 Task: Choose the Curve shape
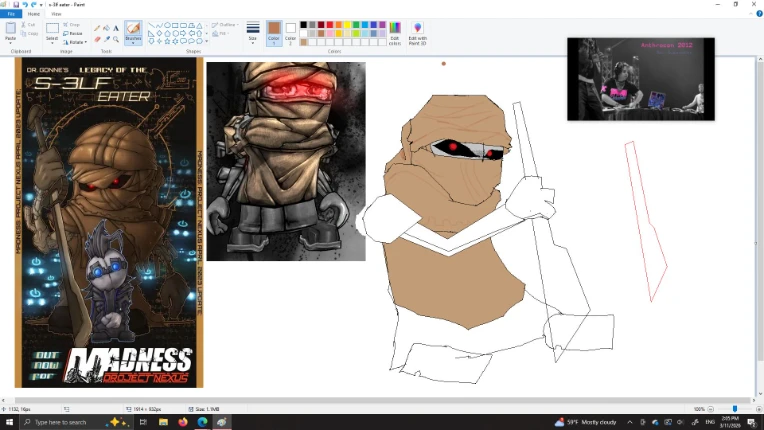coord(159,25)
